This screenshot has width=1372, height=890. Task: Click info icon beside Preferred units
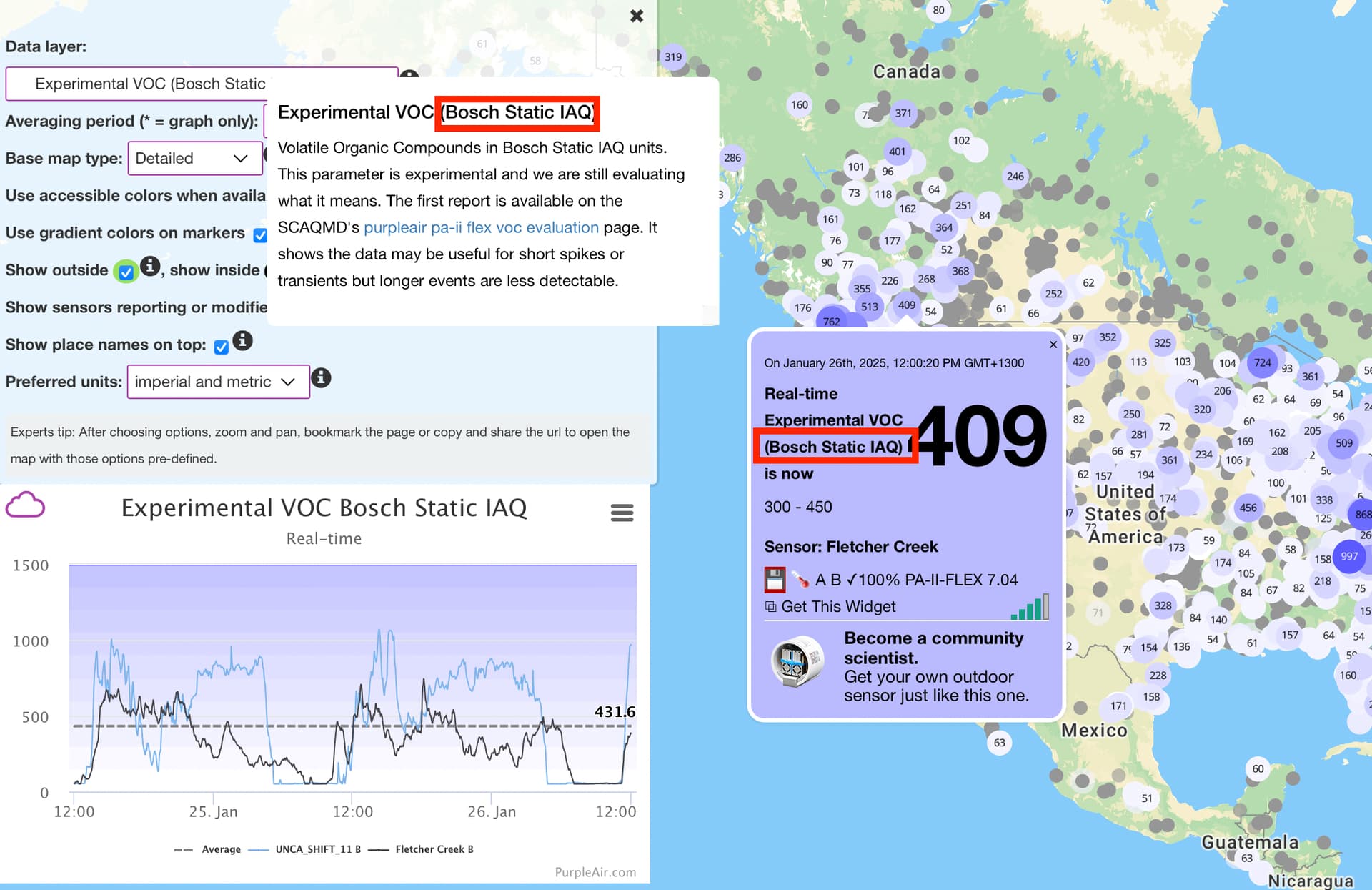click(322, 377)
